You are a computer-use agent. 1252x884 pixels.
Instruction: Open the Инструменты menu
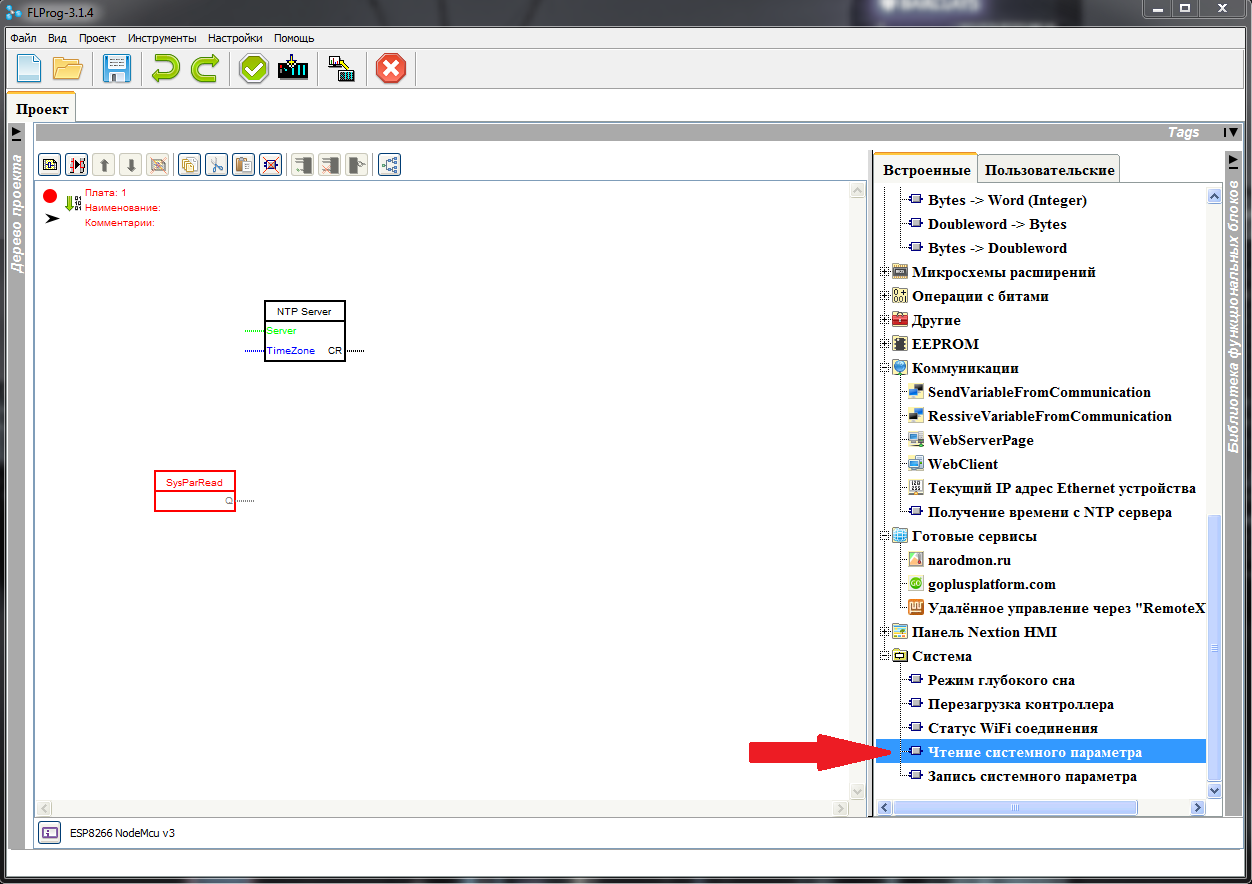162,38
